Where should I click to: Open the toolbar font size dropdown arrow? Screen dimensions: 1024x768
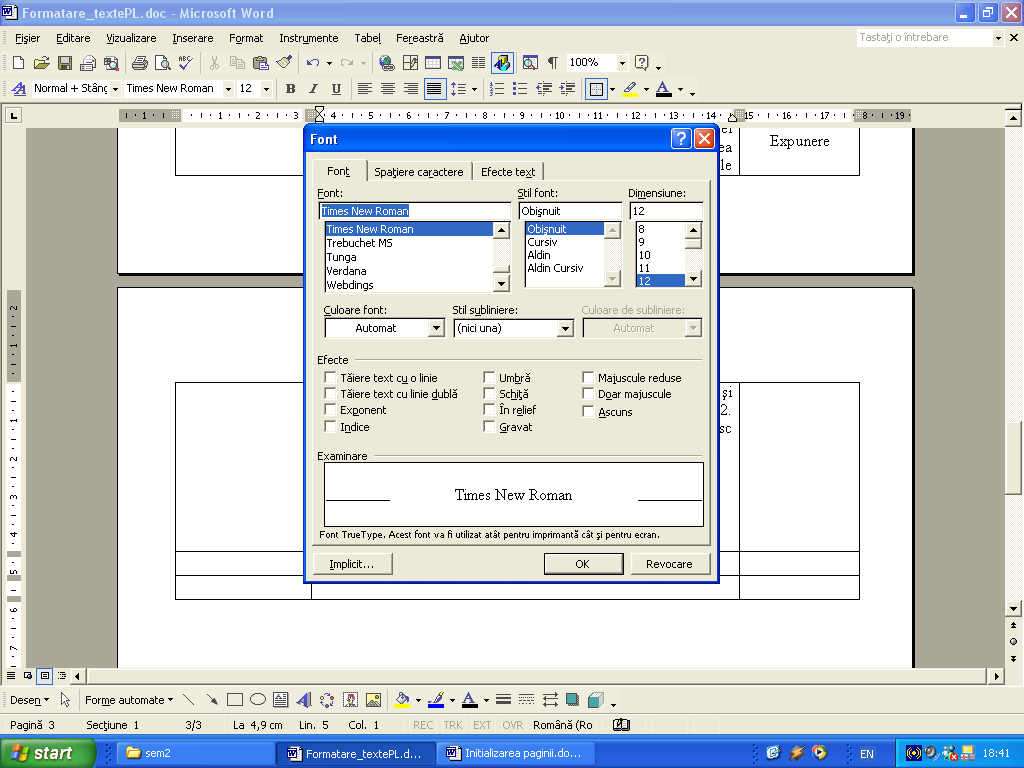(x=266, y=89)
